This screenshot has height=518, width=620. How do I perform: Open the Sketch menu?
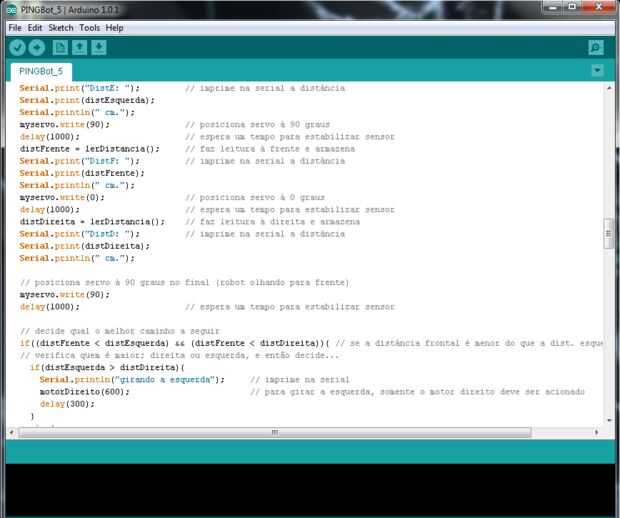[61, 28]
